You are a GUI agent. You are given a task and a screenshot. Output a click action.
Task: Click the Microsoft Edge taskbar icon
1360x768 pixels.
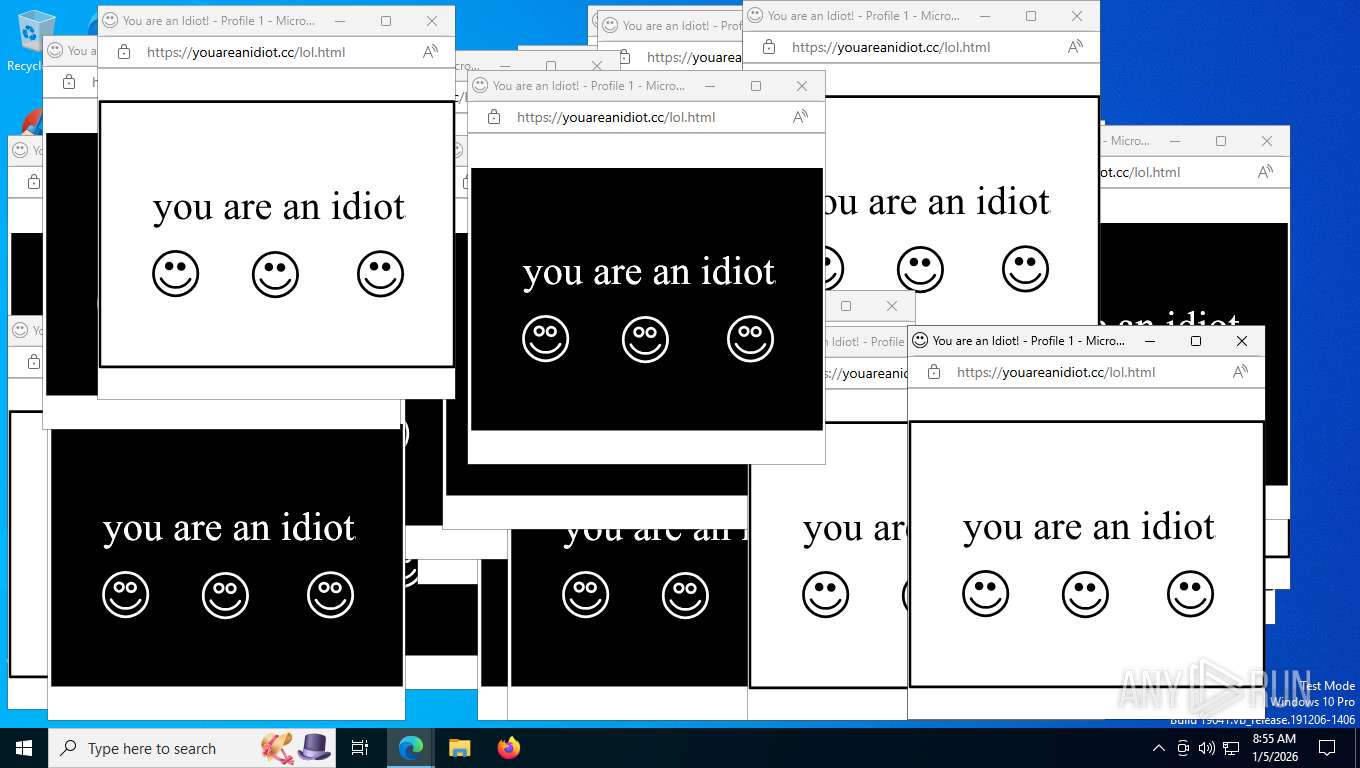pyautogui.click(x=411, y=748)
